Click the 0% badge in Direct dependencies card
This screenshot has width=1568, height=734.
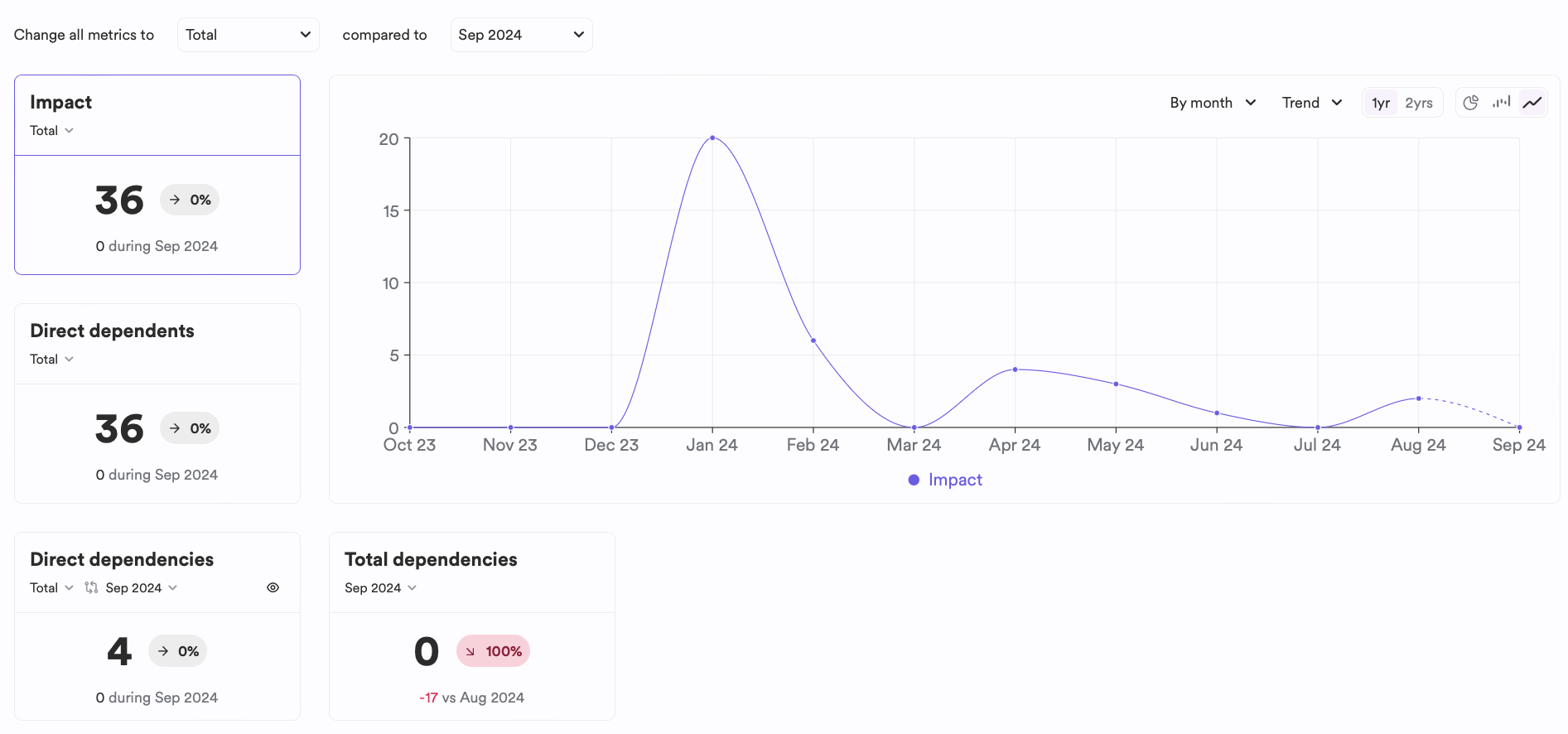(178, 651)
